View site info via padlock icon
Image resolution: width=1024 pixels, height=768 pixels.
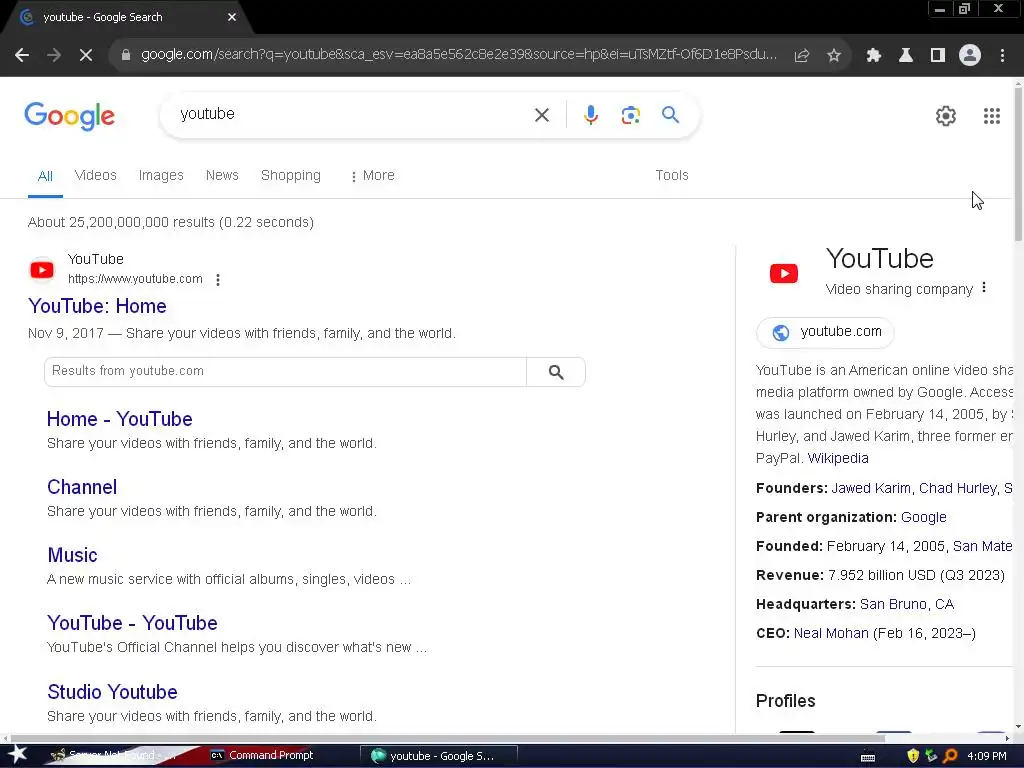[x=125, y=56]
